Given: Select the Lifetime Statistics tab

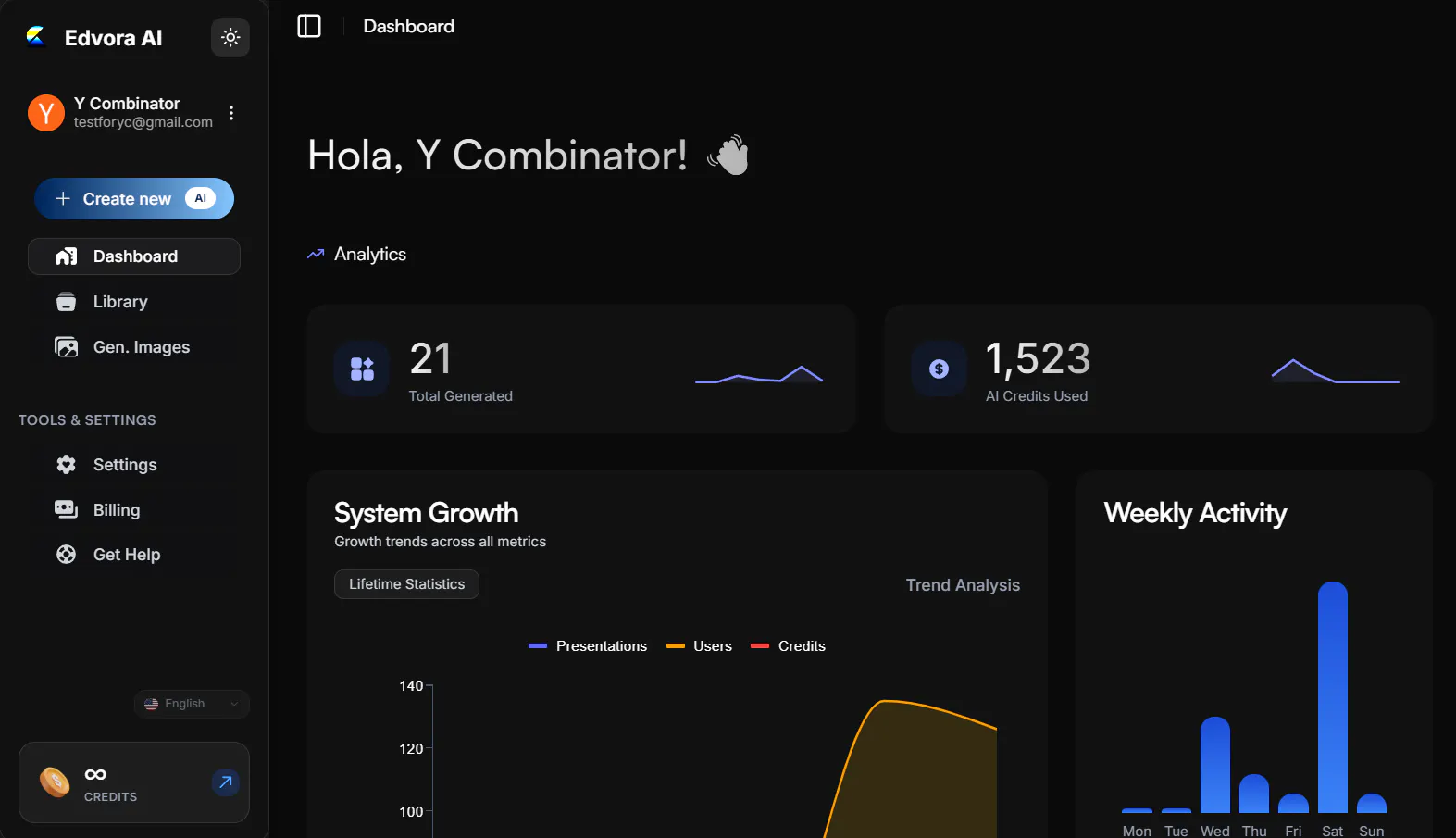Looking at the screenshot, I should (x=406, y=584).
